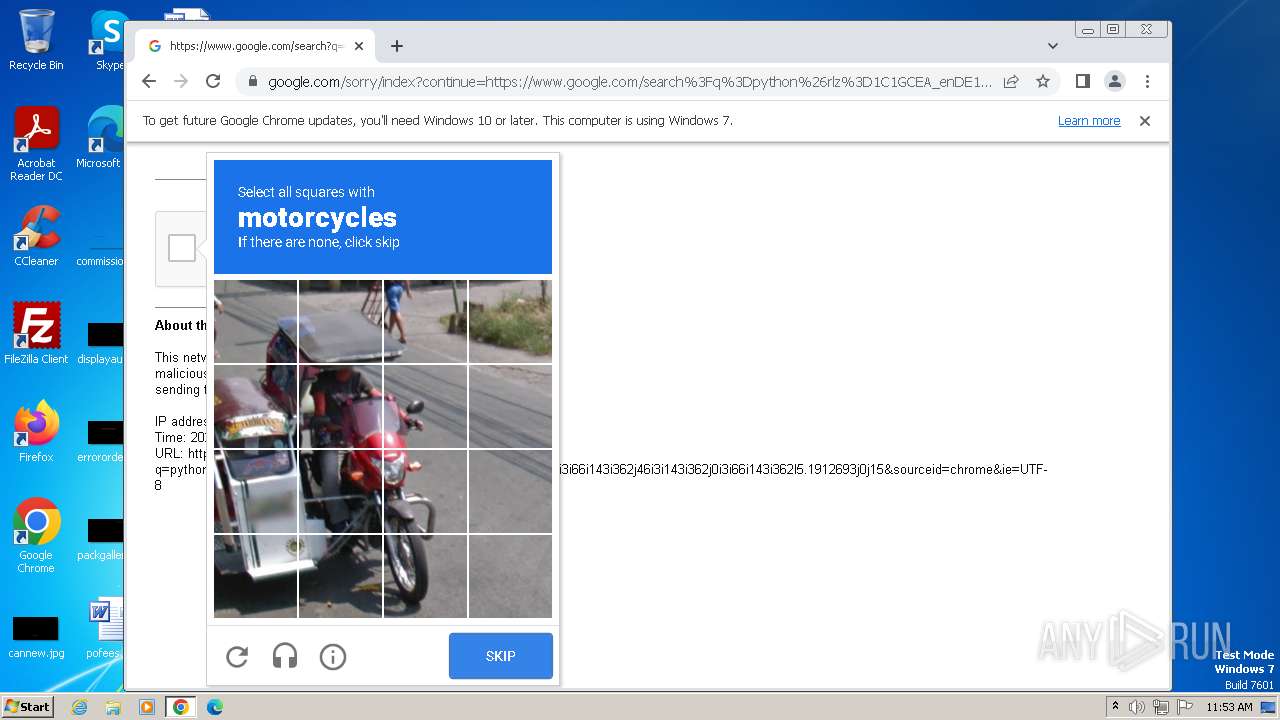Open Recycle Bin on desktop
The image size is (1280, 720).
36,40
